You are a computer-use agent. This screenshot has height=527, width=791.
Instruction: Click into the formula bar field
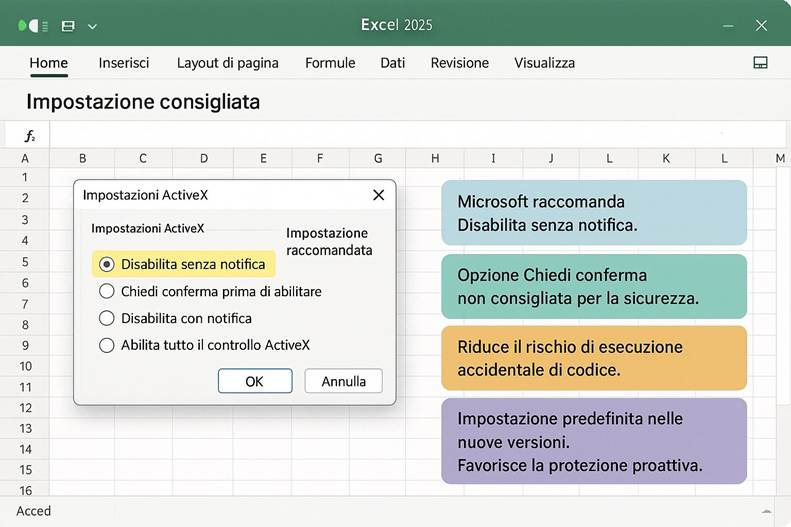[x=418, y=135]
